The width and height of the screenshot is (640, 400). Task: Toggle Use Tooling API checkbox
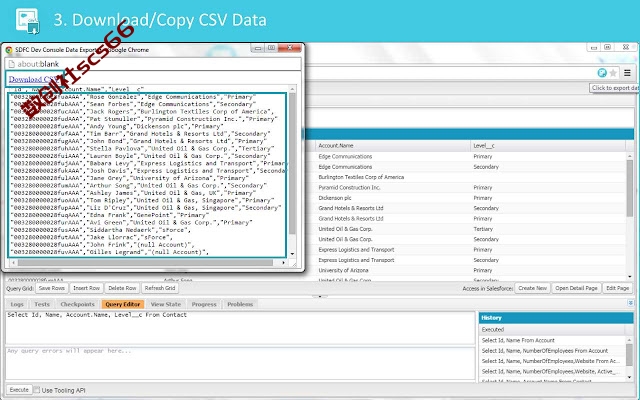(37, 390)
